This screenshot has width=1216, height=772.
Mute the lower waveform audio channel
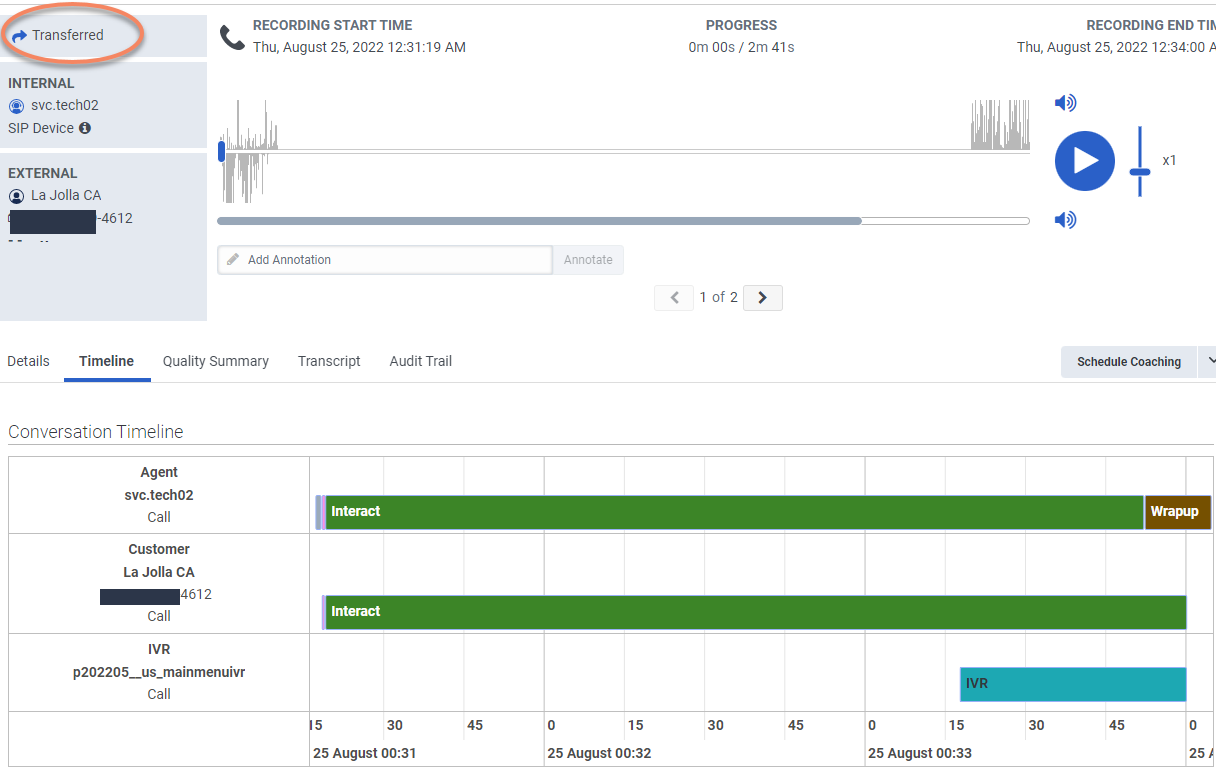coord(1065,220)
